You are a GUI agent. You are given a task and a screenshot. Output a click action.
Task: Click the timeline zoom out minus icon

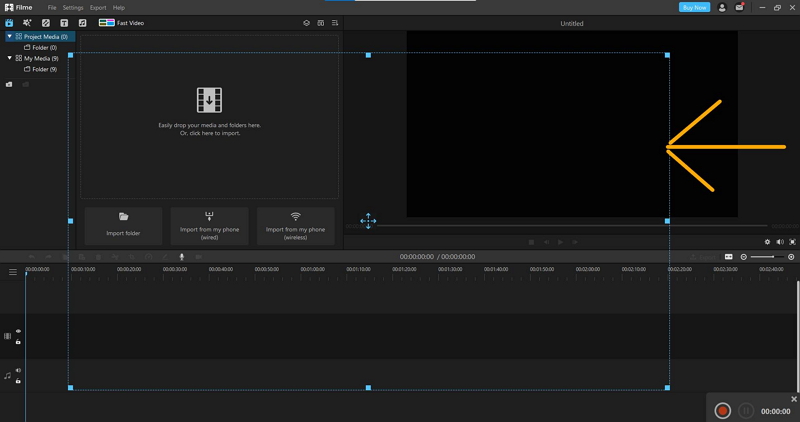744,257
